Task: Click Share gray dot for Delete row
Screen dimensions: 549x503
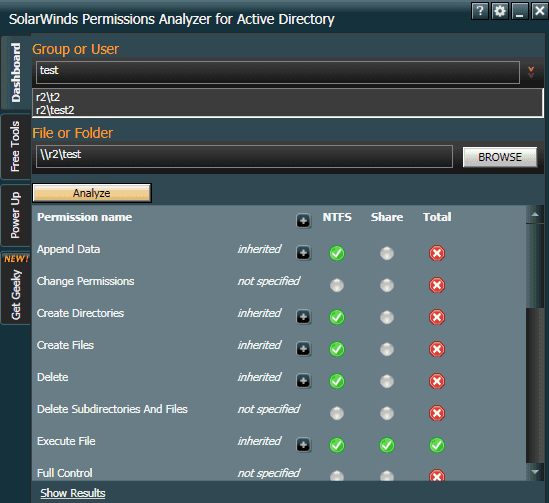Action: [387, 381]
